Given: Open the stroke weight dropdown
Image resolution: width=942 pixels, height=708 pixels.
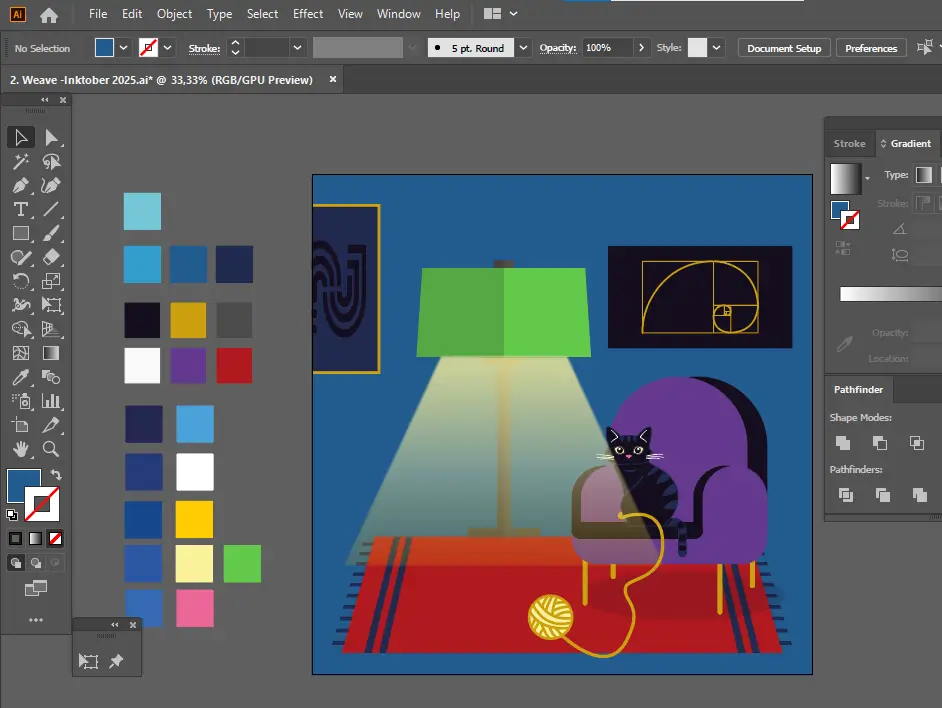Looking at the screenshot, I should [x=297, y=48].
